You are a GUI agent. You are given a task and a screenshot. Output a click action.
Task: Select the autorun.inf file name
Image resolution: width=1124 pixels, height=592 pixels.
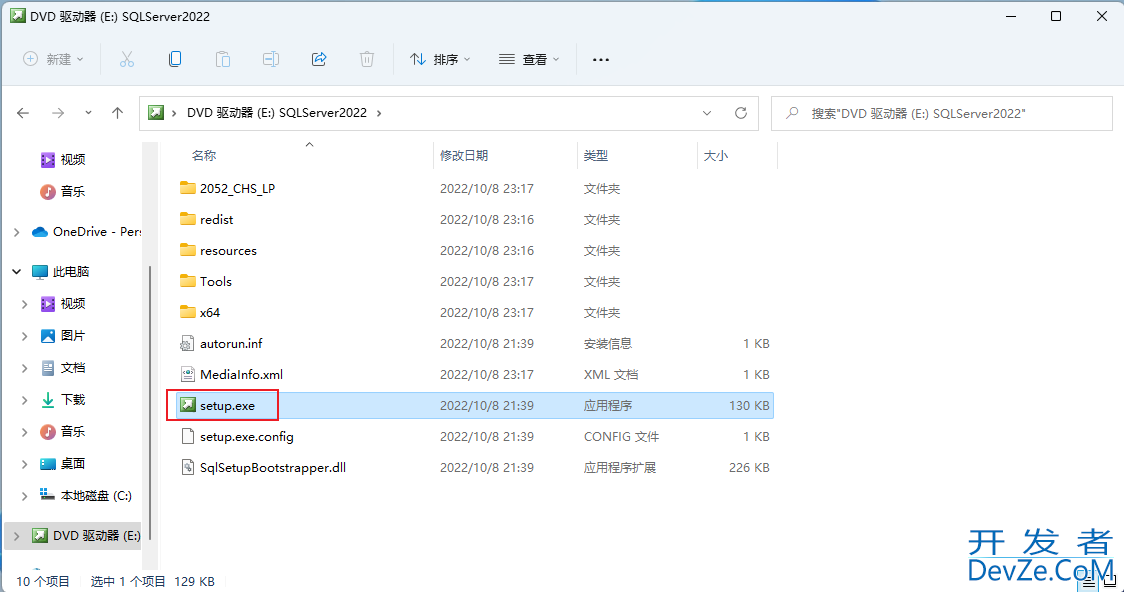(231, 343)
